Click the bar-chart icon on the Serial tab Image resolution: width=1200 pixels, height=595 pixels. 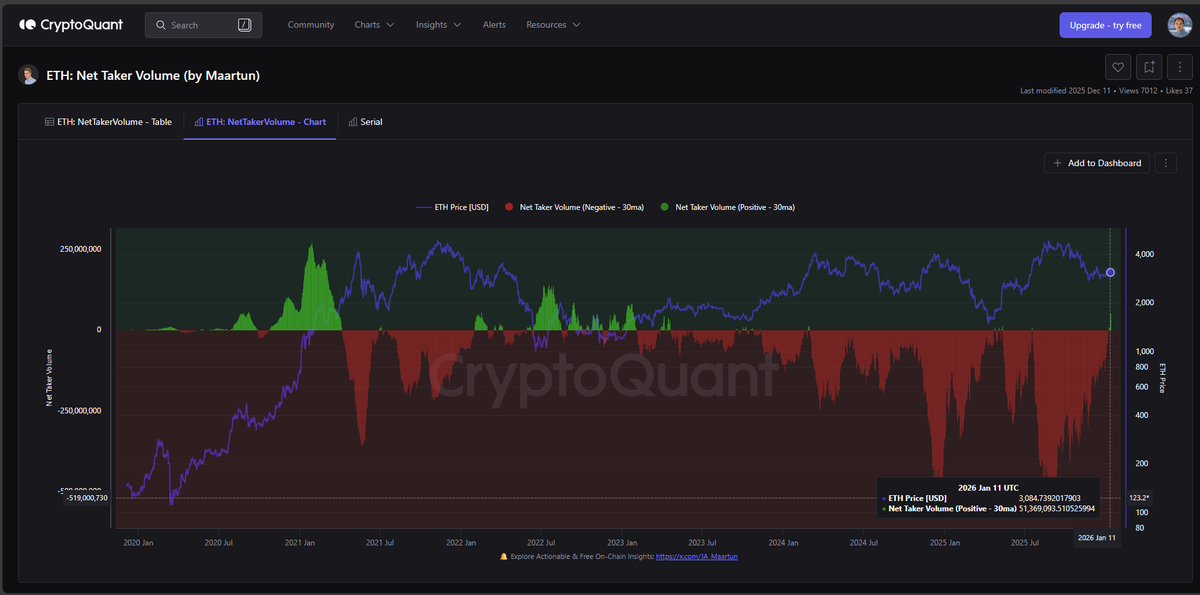tap(353, 122)
